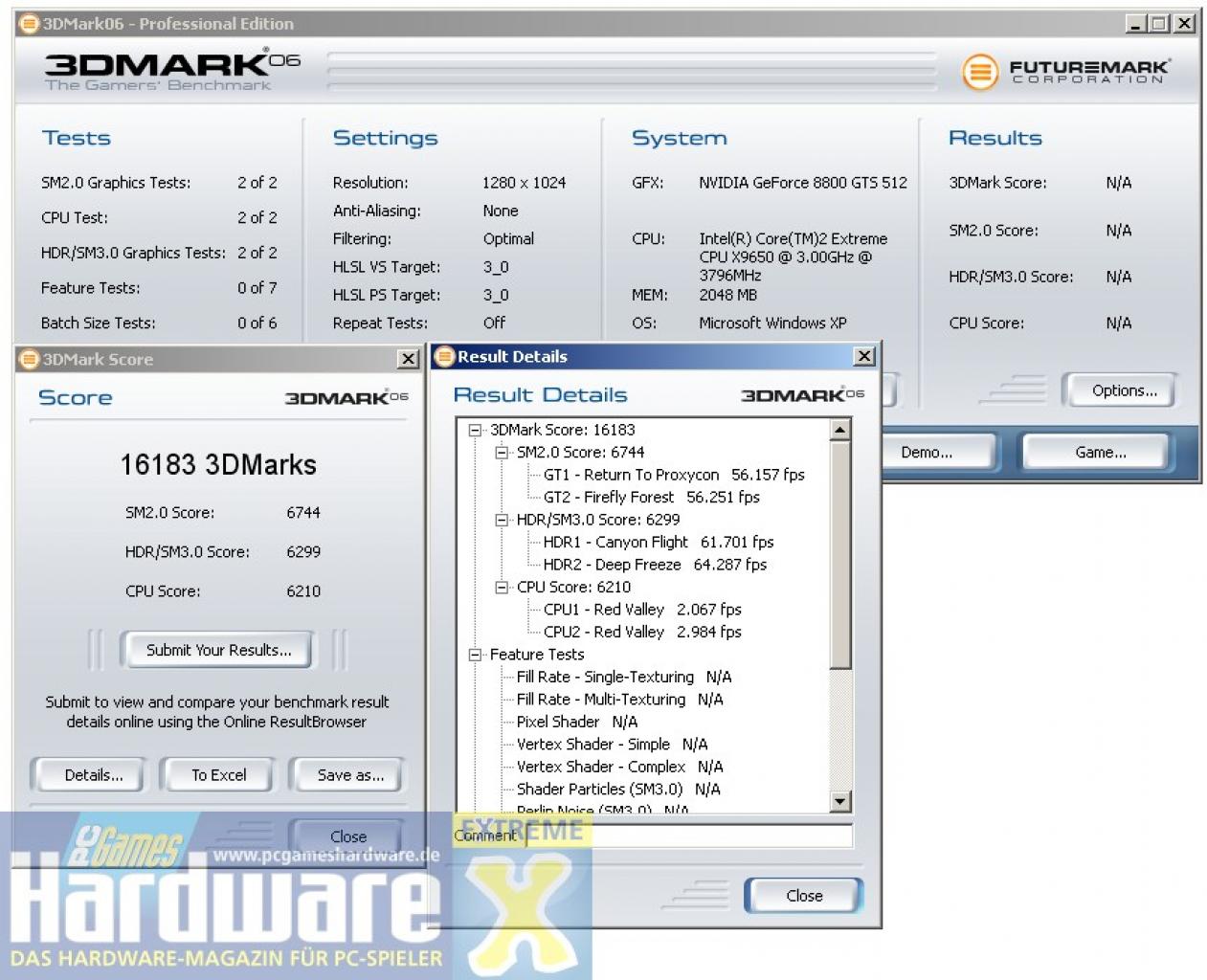Click the SM2.0 Score value 6744 in Score window
1207x980 pixels.
tap(303, 513)
